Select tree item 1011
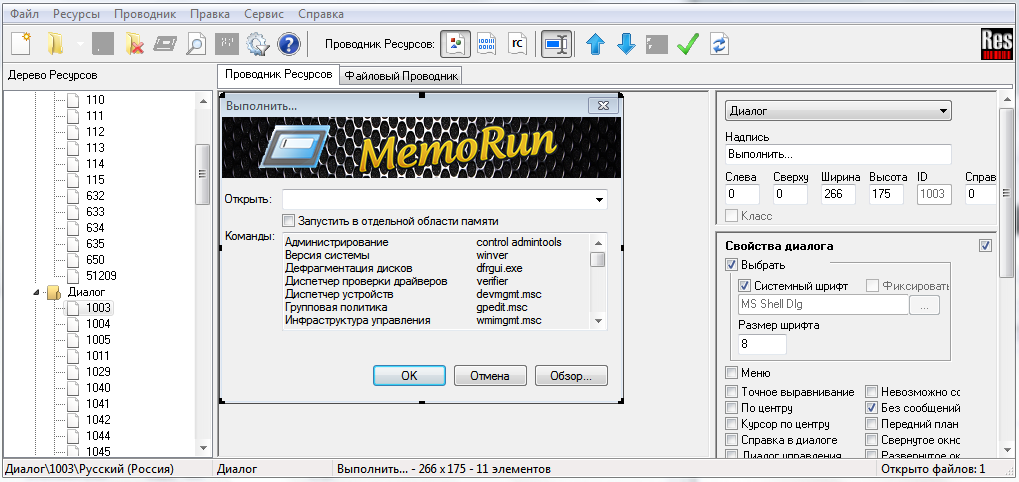Viewport: 1019px width, 482px height. pos(98,356)
